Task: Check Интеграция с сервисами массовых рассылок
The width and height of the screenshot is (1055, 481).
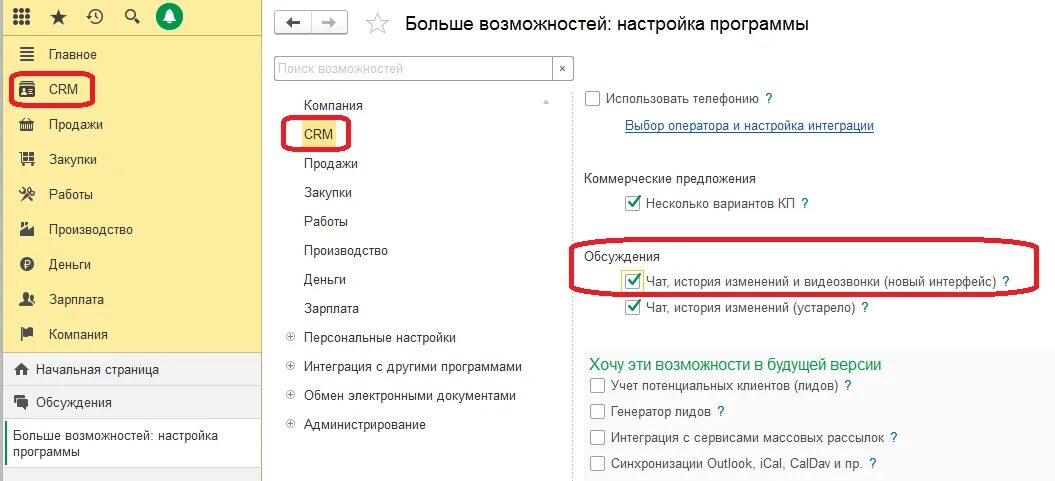Action: tap(597, 437)
